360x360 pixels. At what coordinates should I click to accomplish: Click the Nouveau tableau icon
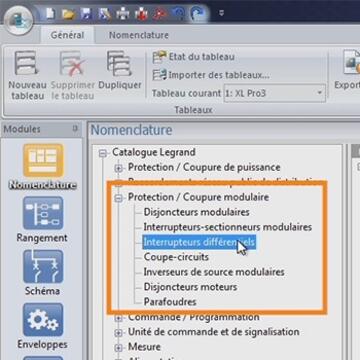(x=27, y=63)
